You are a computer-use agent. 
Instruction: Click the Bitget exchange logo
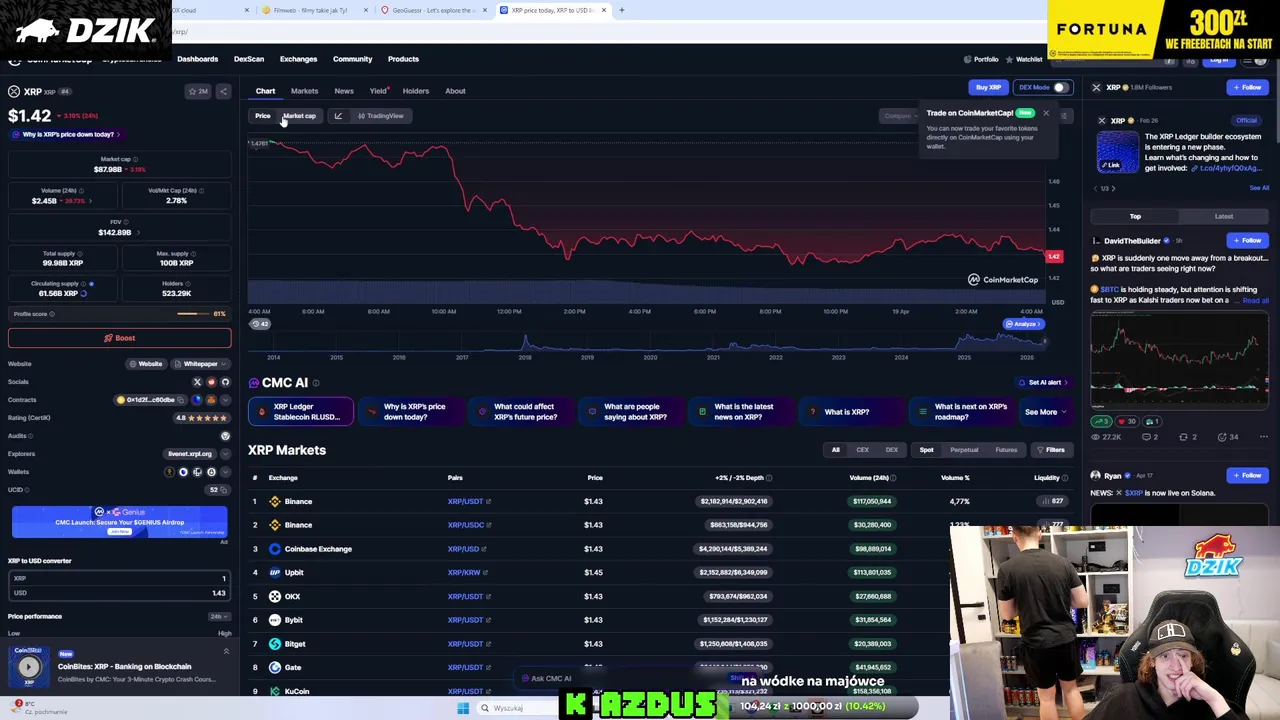(275, 644)
